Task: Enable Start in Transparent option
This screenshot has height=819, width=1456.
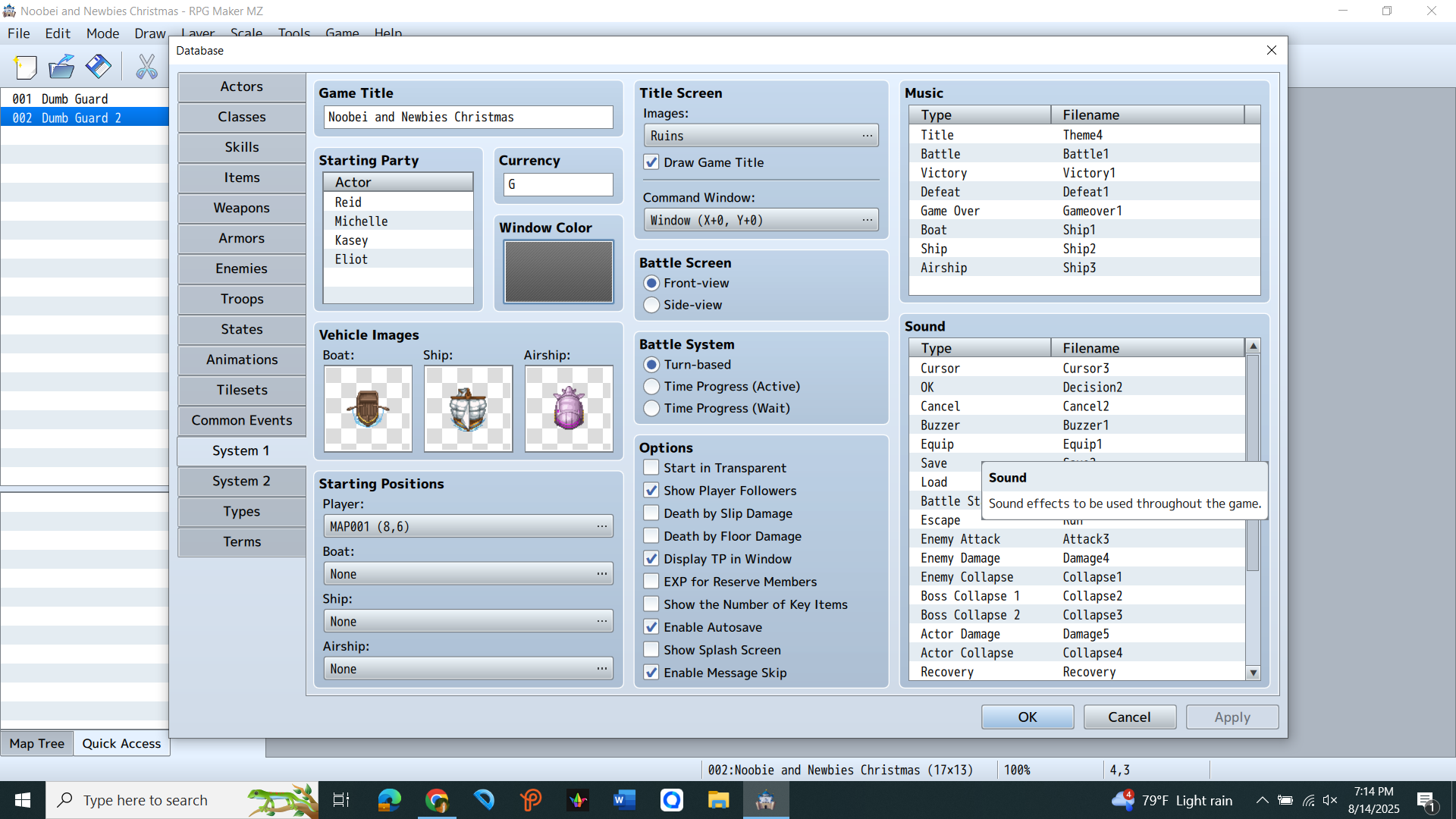Action: click(x=651, y=468)
